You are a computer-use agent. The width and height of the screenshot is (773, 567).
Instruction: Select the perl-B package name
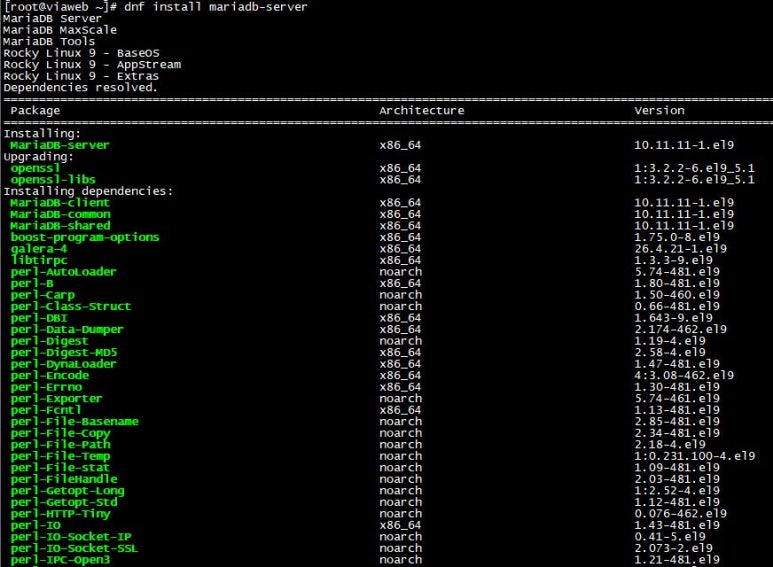tap(32, 283)
